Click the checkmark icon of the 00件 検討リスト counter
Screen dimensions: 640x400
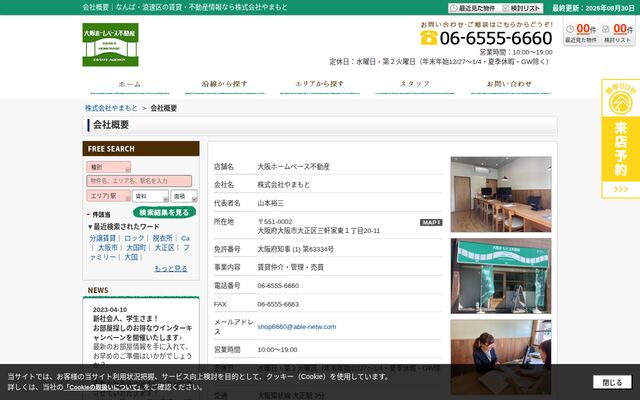click(x=606, y=29)
